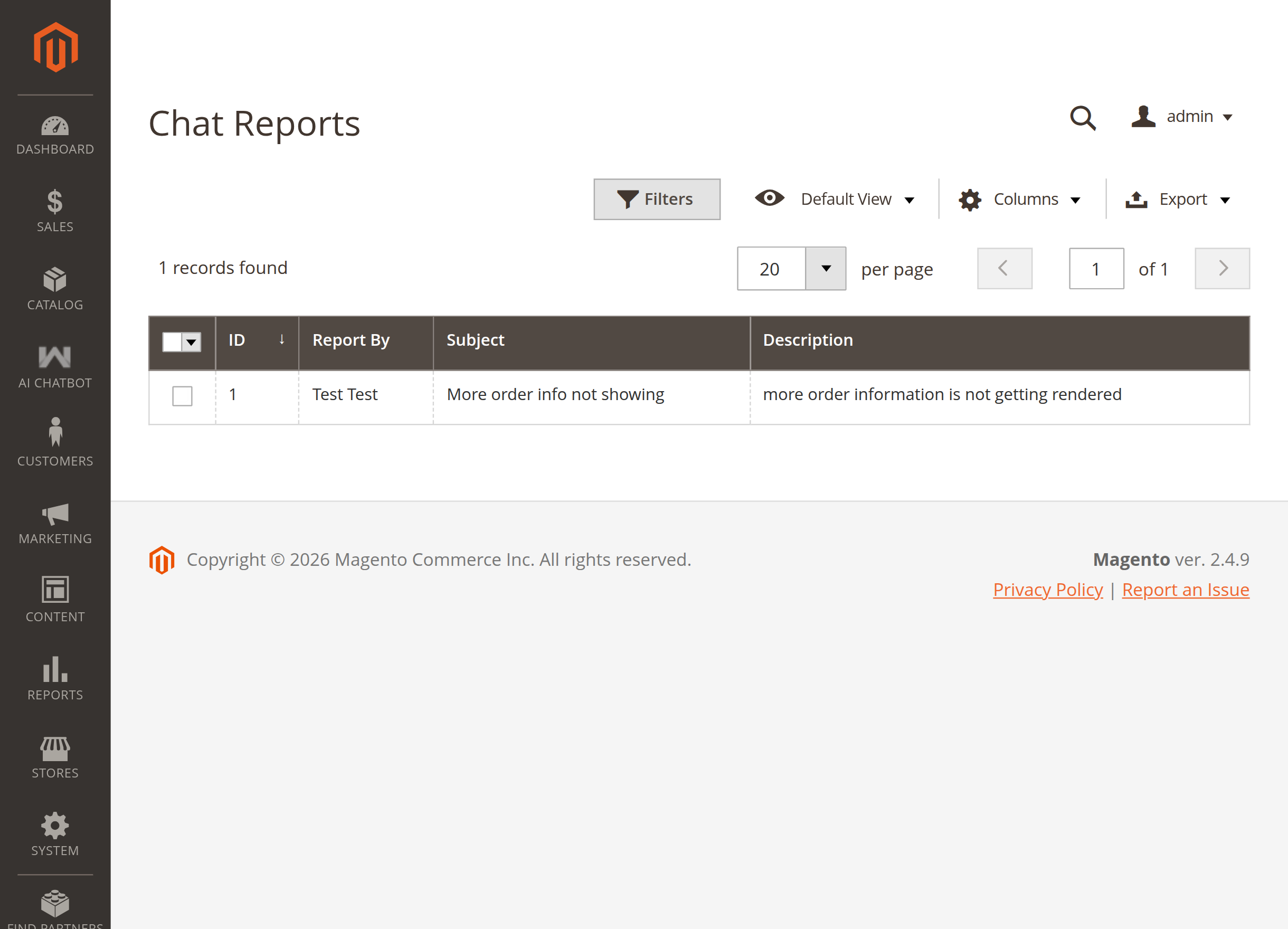
Task: Open the Columns dropdown
Action: coord(1020,200)
